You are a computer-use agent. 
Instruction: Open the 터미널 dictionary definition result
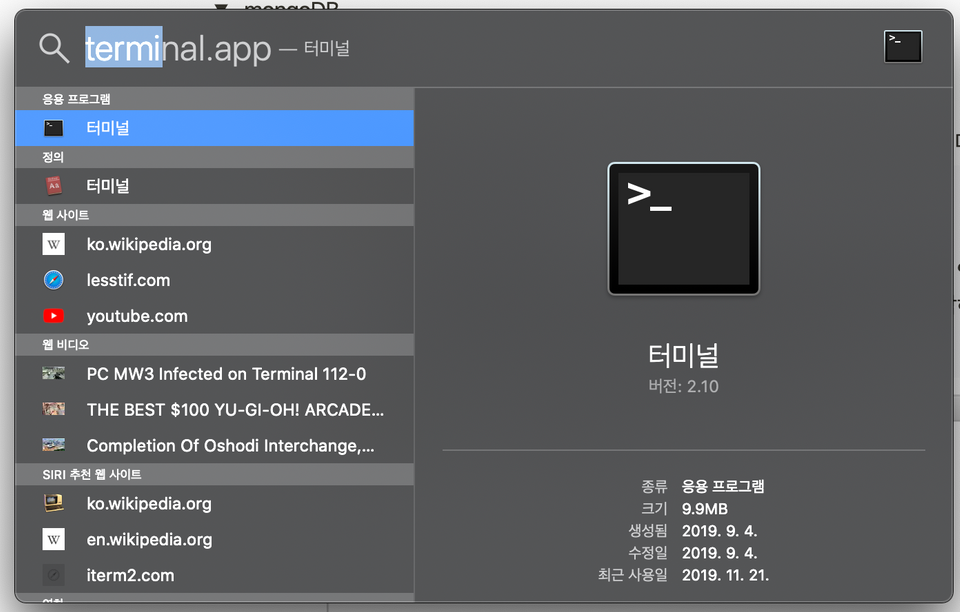(x=214, y=185)
